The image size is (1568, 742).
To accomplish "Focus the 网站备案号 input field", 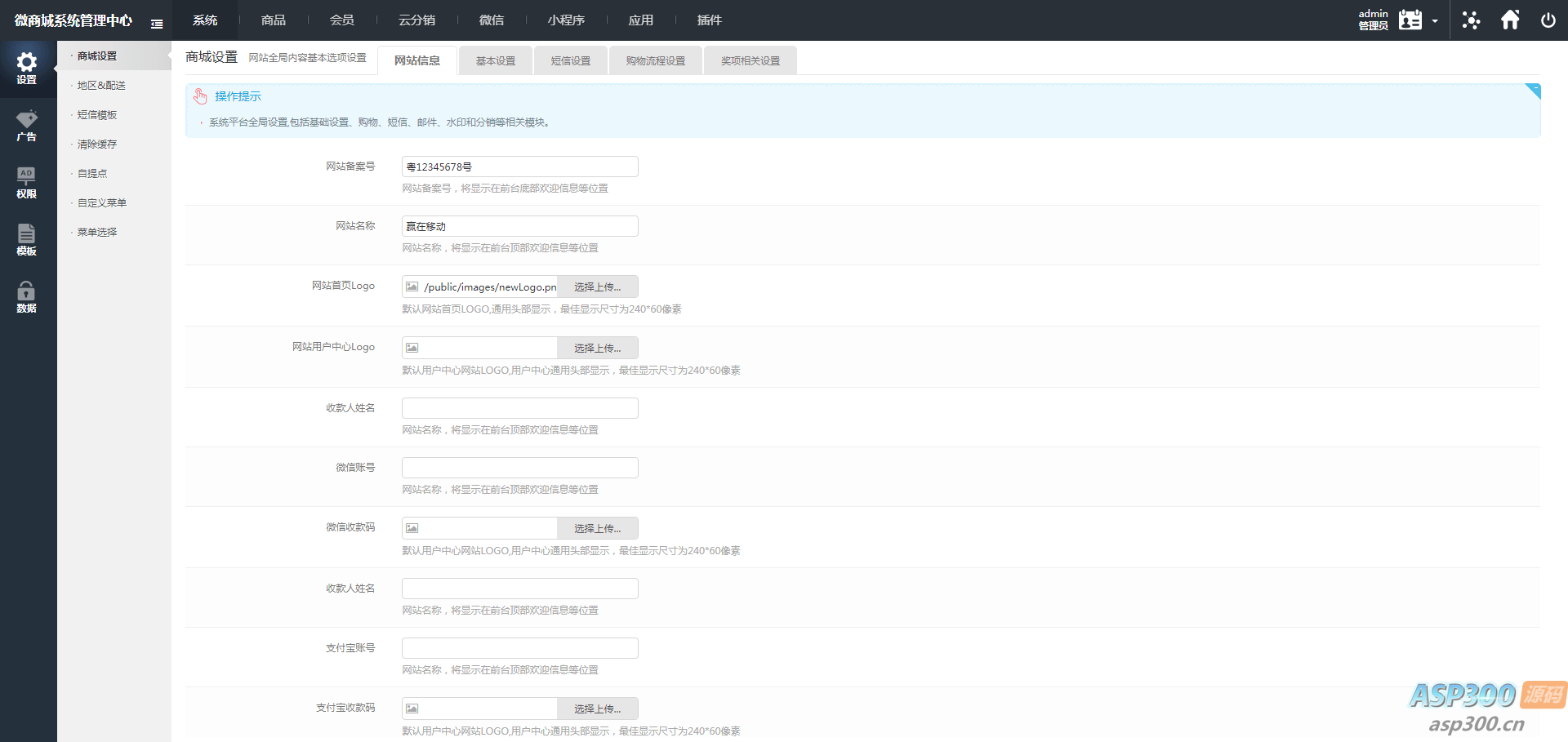I will coord(520,167).
